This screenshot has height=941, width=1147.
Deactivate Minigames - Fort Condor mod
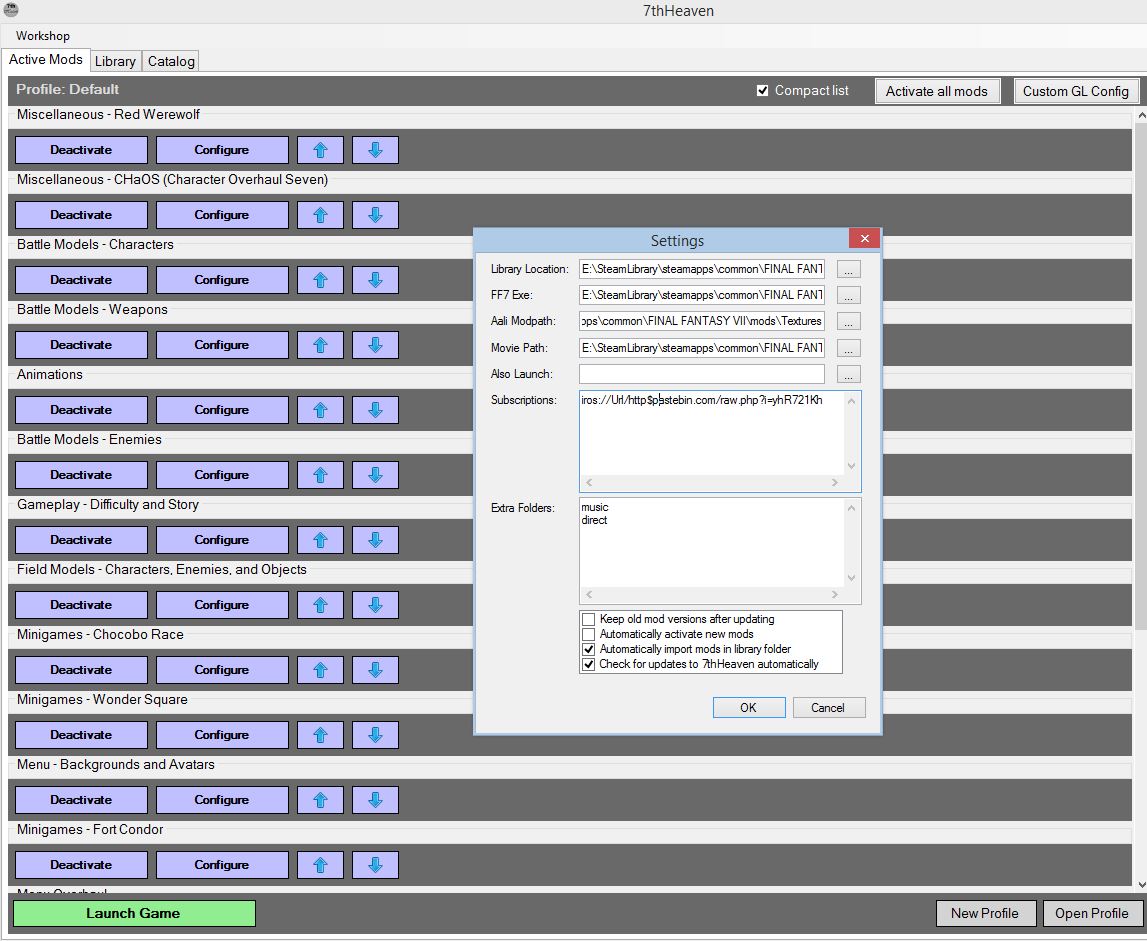tap(81, 865)
